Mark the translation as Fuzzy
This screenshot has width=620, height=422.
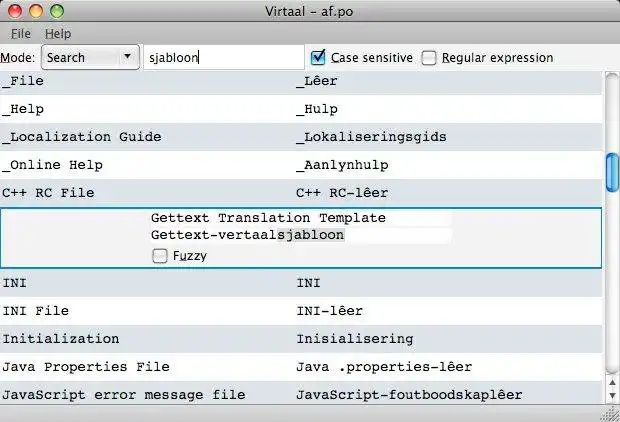click(160, 256)
